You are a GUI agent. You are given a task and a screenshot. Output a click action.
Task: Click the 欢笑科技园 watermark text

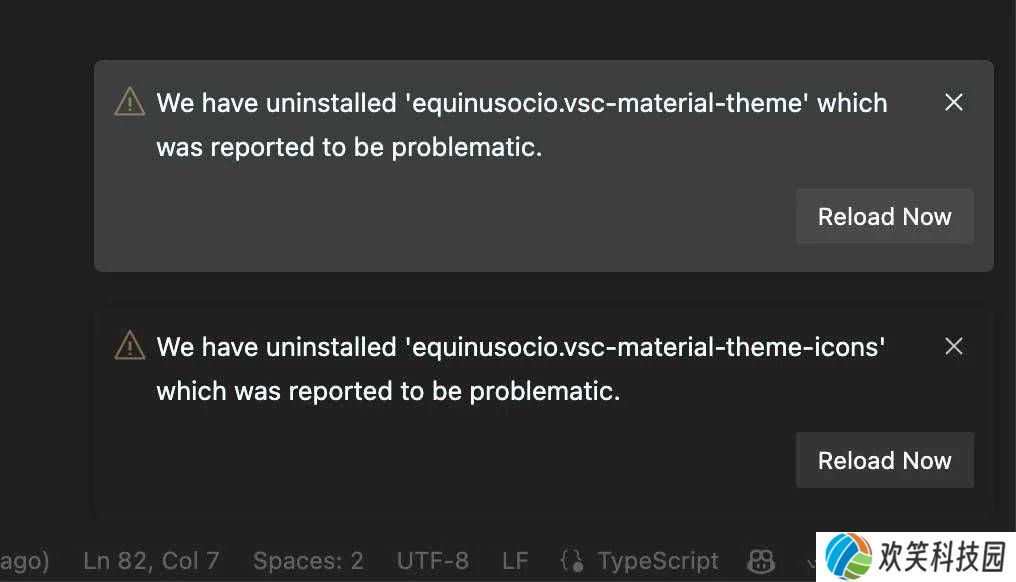pos(942,557)
